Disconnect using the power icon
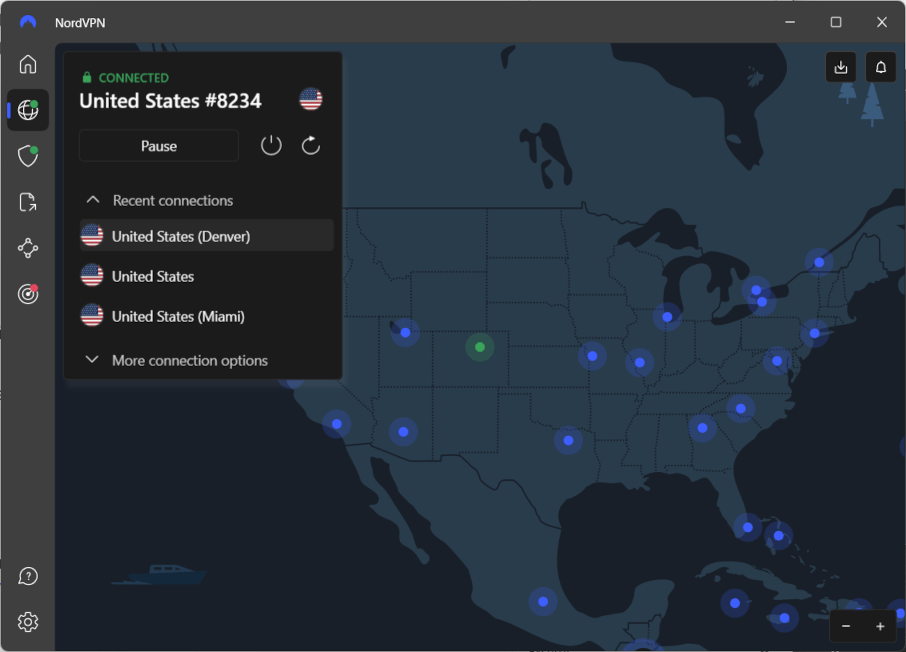This screenshot has height=652, width=906. coord(271,146)
